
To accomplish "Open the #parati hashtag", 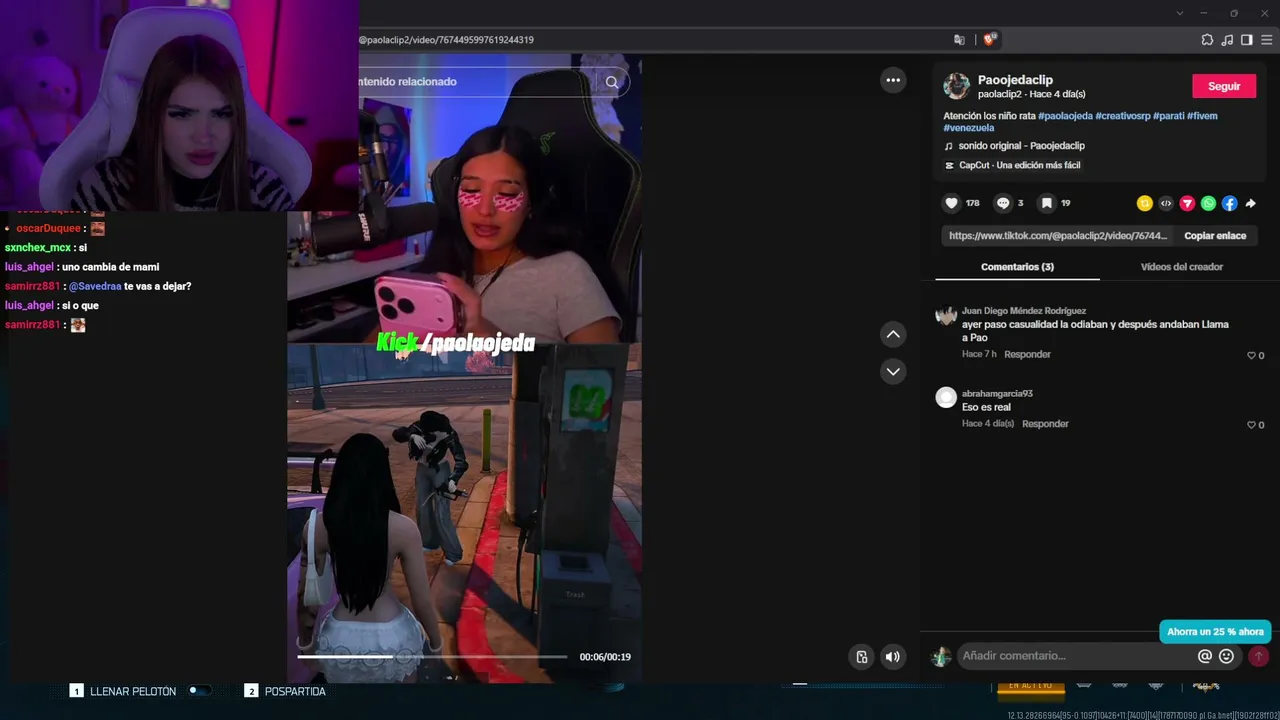I will pyautogui.click(x=1168, y=116).
